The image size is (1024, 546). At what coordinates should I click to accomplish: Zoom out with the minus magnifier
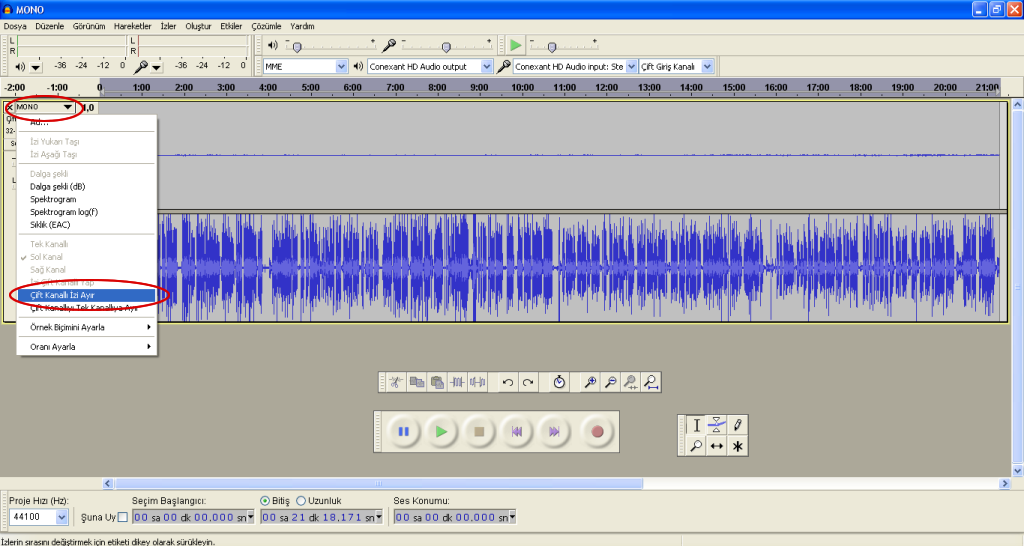tap(610, 382)
